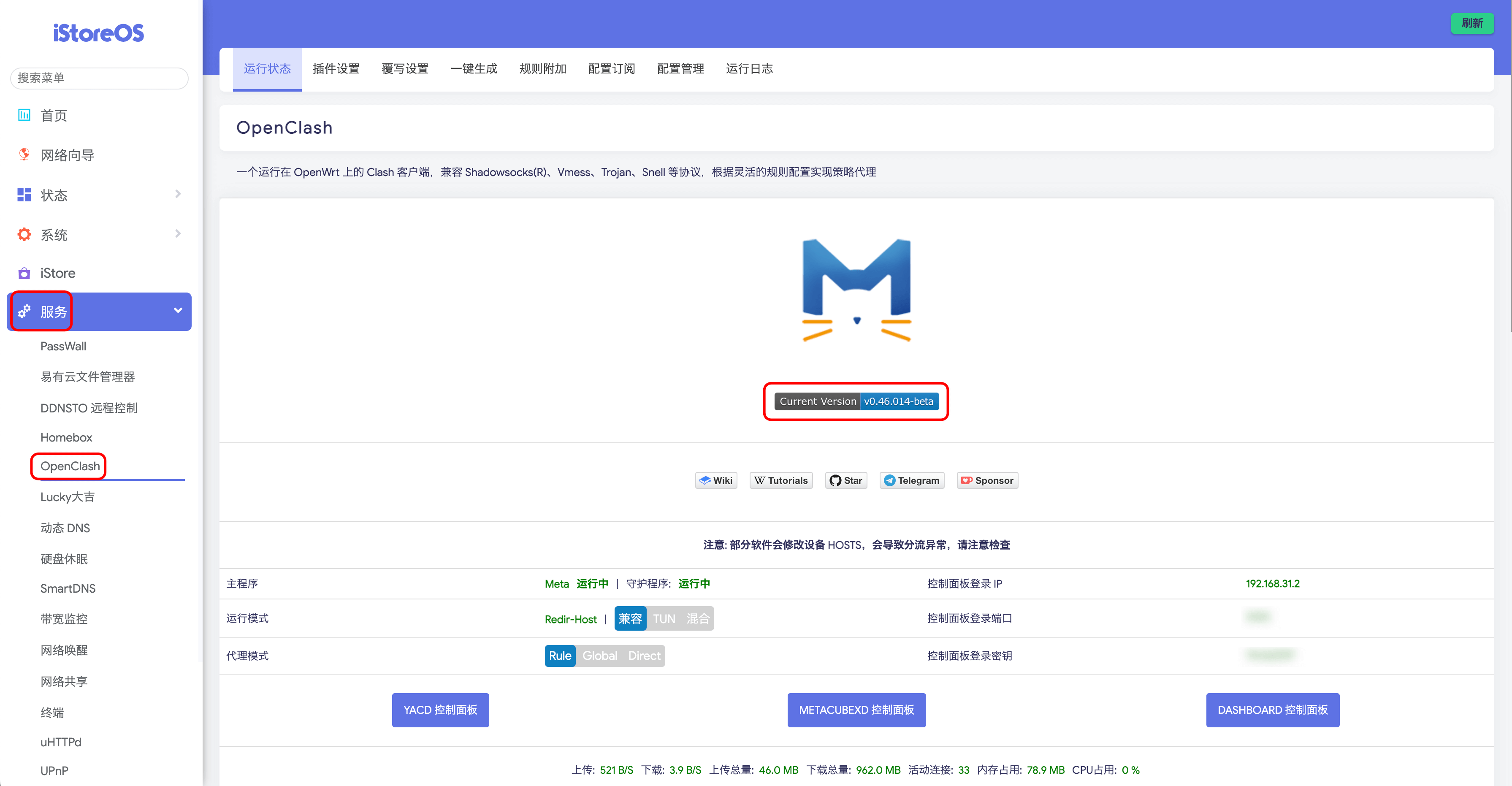
Task: Click the services gears icon beside 服务
Action: point(24,311)
